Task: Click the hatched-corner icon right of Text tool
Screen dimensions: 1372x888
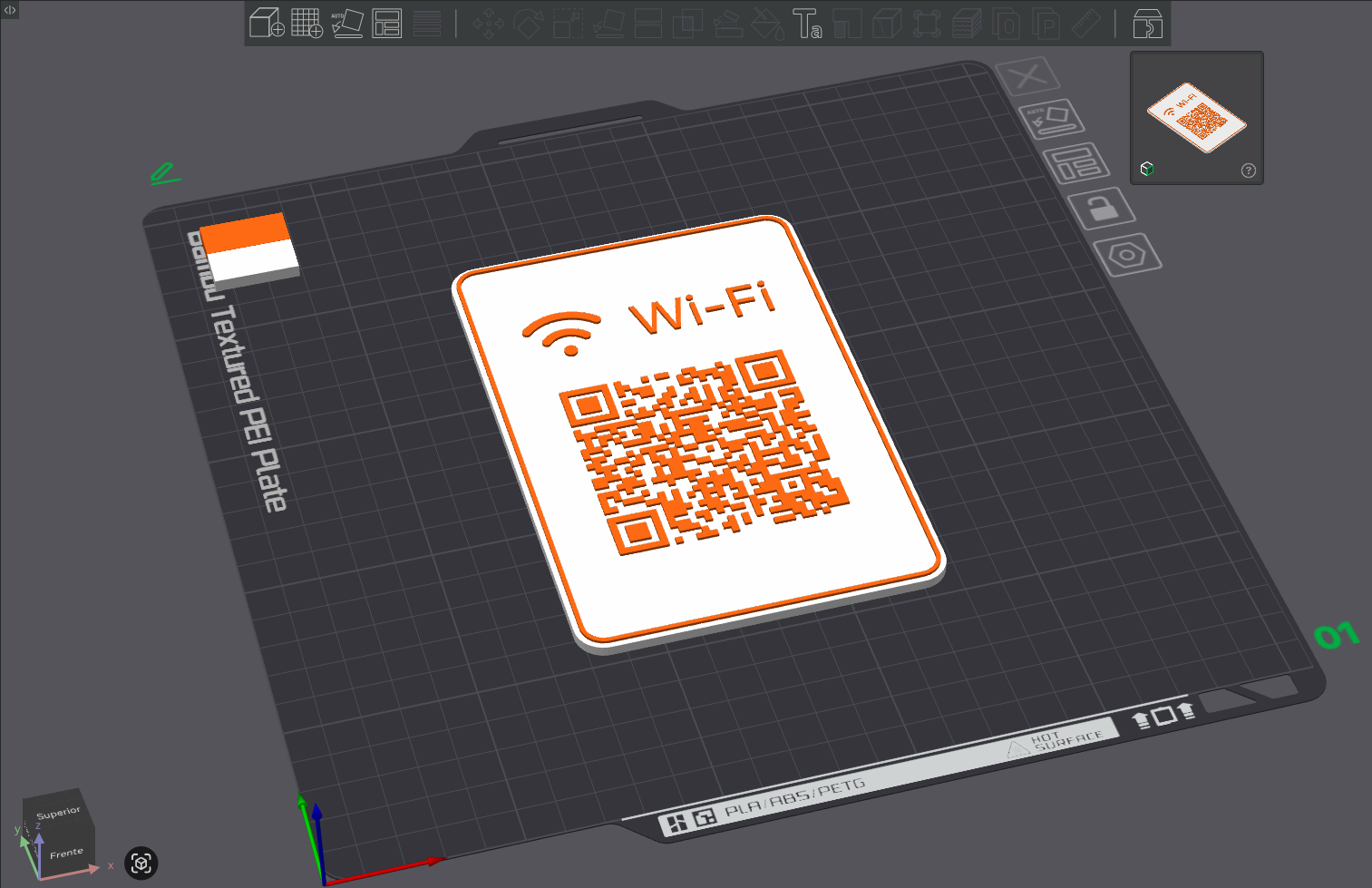Action: 847,23
